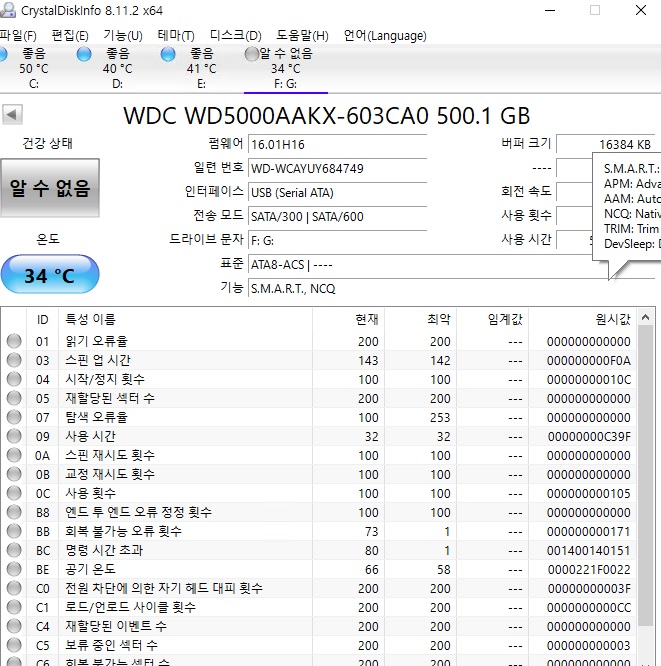The image size is (661, 666).
Task: Open the 언어(Language) menu
Action: [385, 36]
